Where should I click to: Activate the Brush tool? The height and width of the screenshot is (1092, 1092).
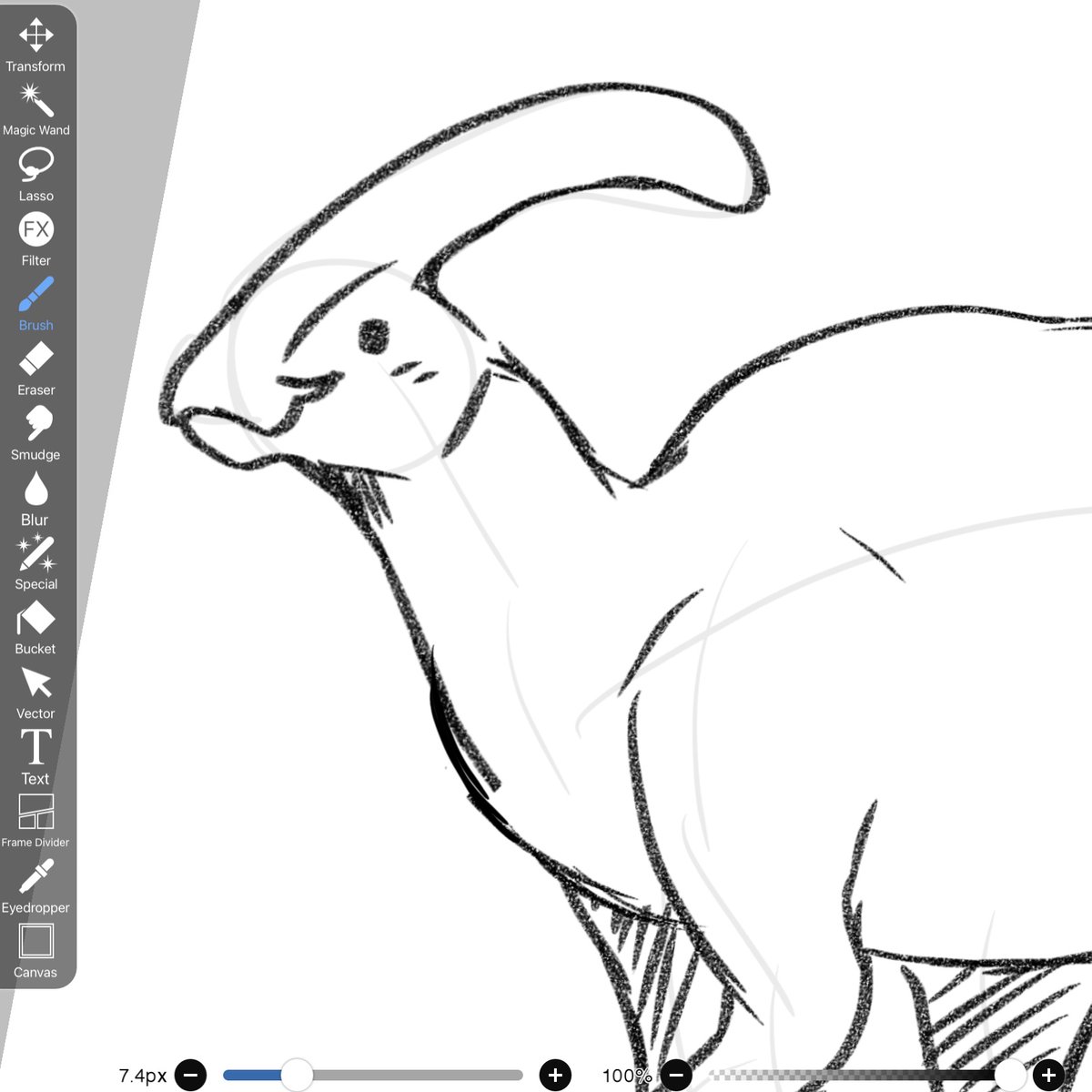pyautogui.click(x=35, y=304)
